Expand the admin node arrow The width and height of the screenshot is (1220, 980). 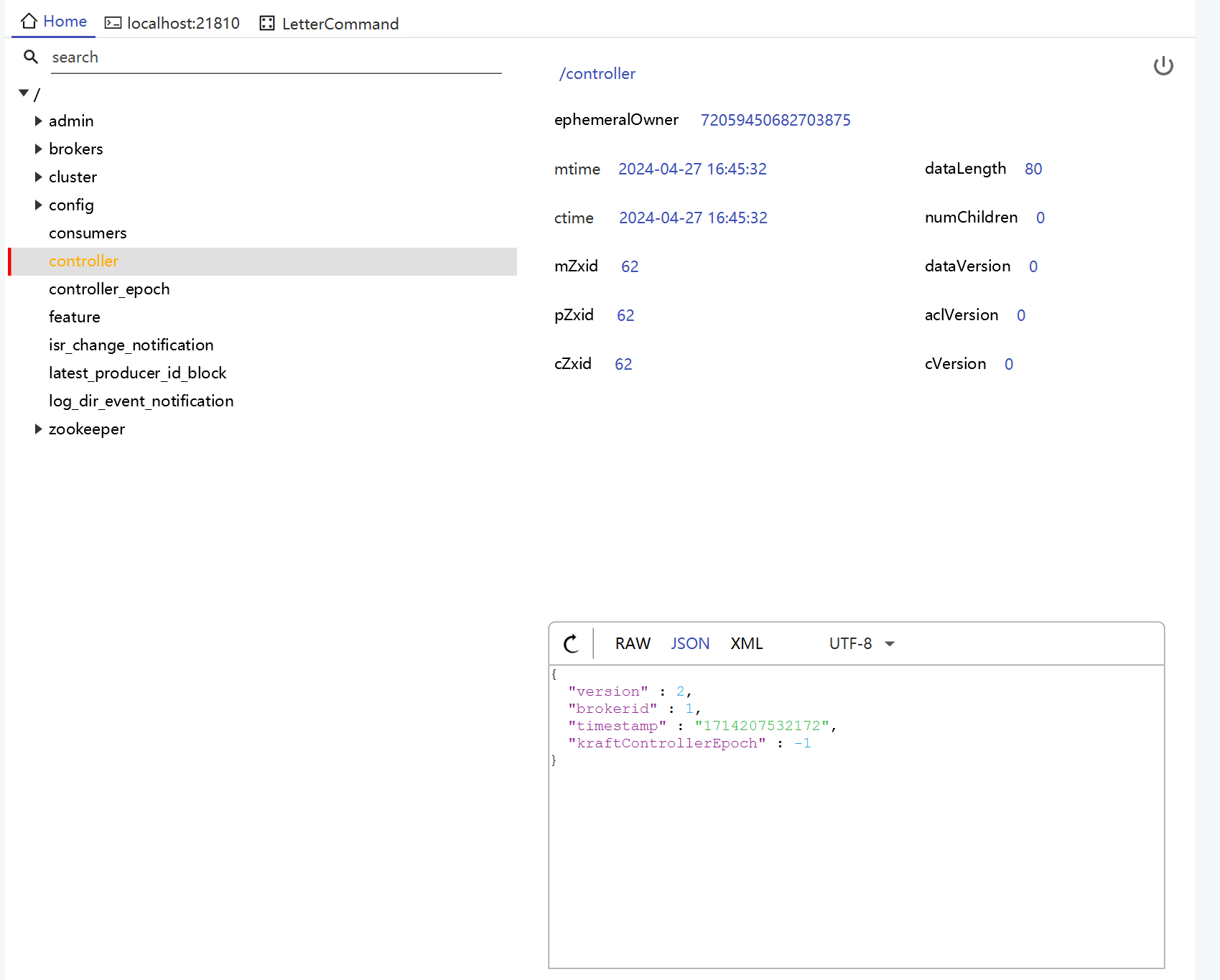coord(38,121)
